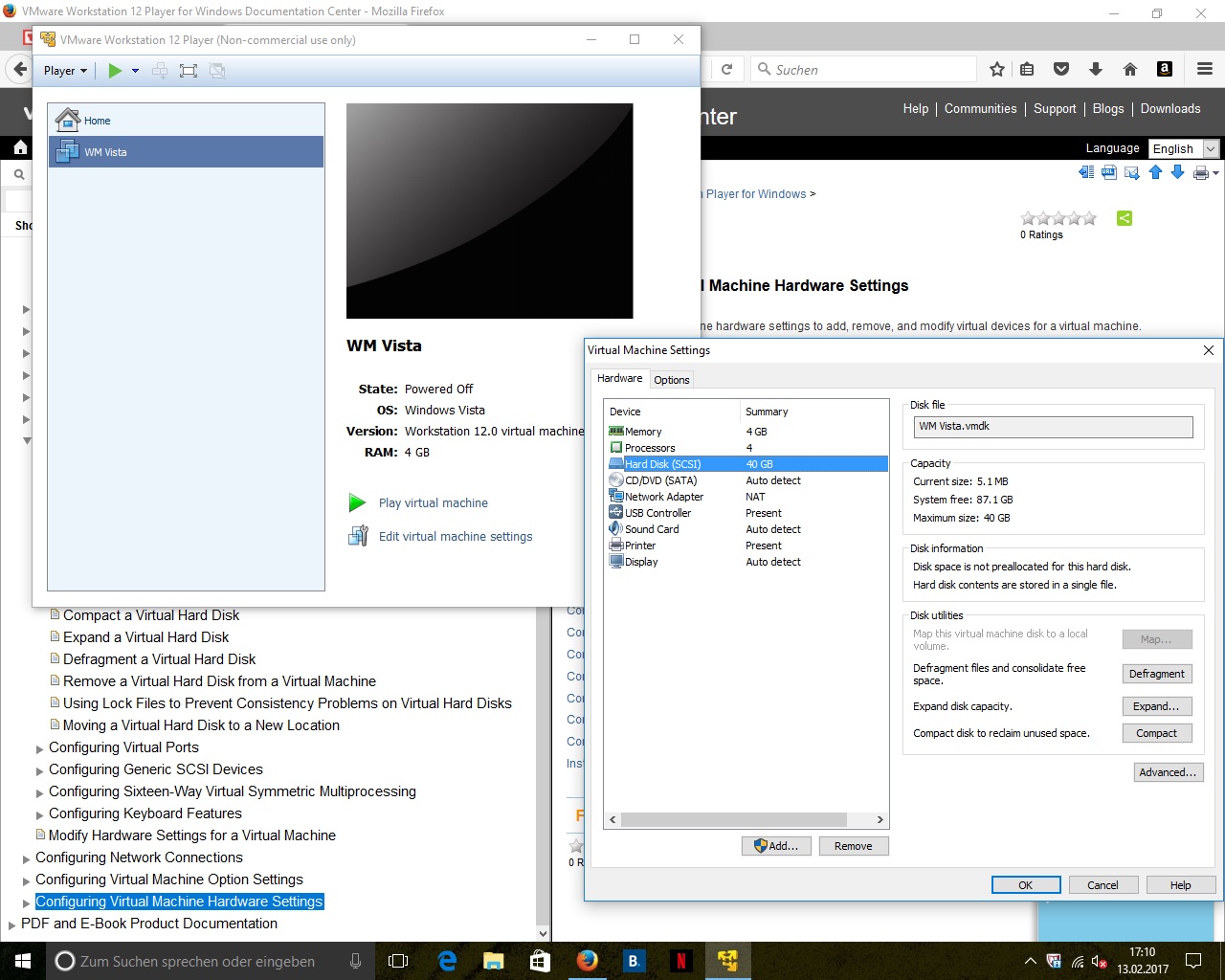
Task: Click the green share icon near ratings
Action: coord(1125,218)
